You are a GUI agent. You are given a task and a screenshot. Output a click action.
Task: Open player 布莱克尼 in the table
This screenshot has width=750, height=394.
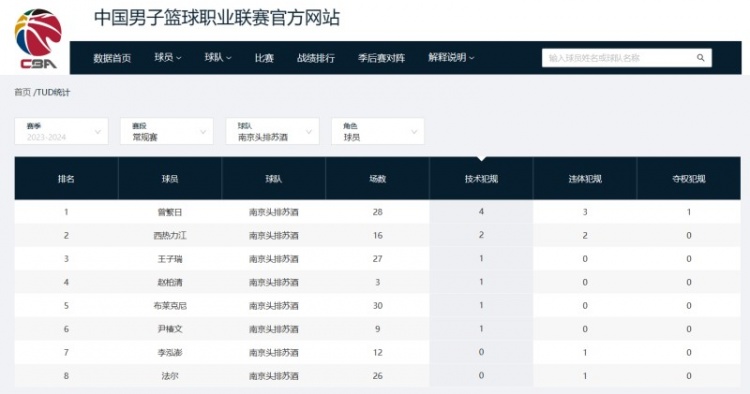point(170,306)
